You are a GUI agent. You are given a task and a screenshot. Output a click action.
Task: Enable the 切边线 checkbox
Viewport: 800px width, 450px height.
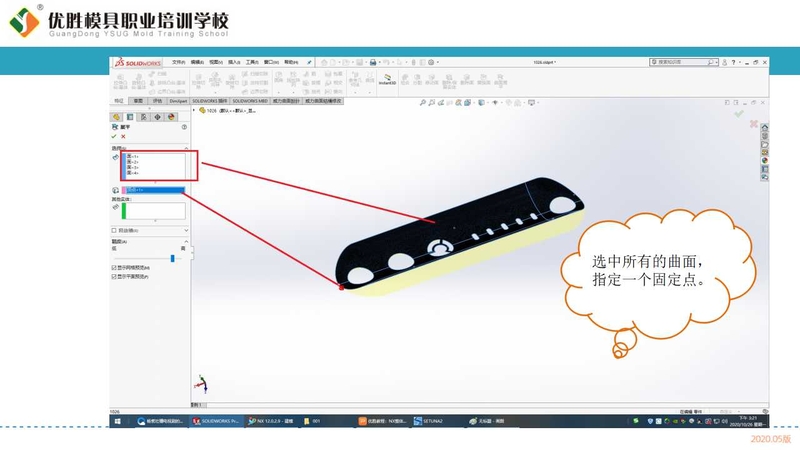point(114,231)
